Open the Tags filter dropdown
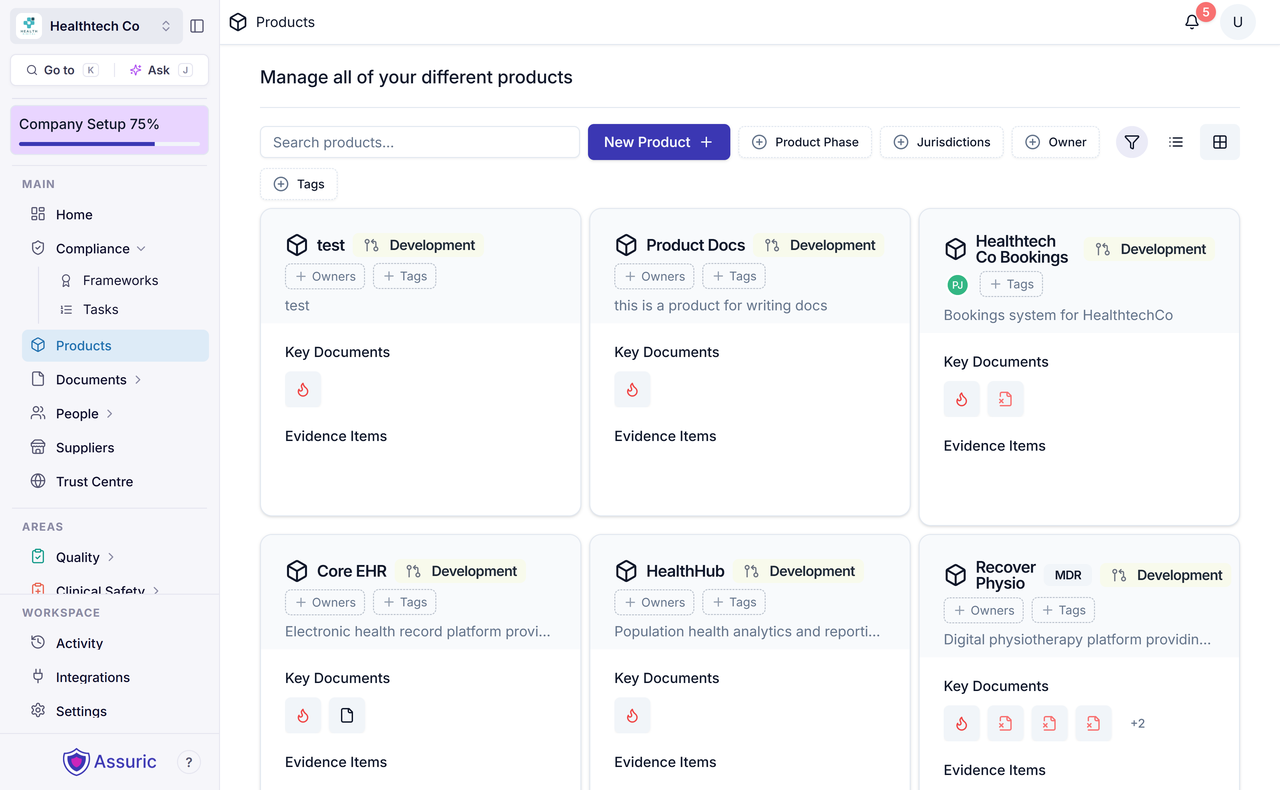The image size is (1280, 790). [x=299, y=184]
